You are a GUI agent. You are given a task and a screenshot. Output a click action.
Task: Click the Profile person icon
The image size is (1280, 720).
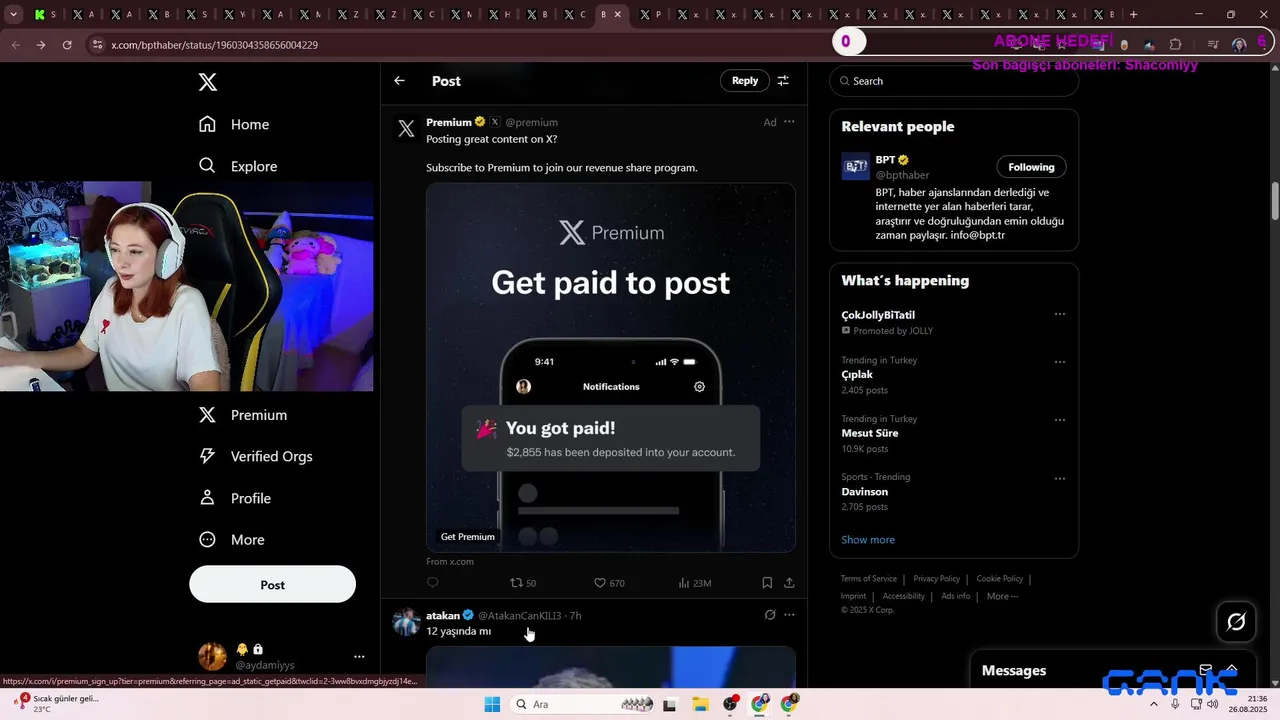[x=207, y=498]
